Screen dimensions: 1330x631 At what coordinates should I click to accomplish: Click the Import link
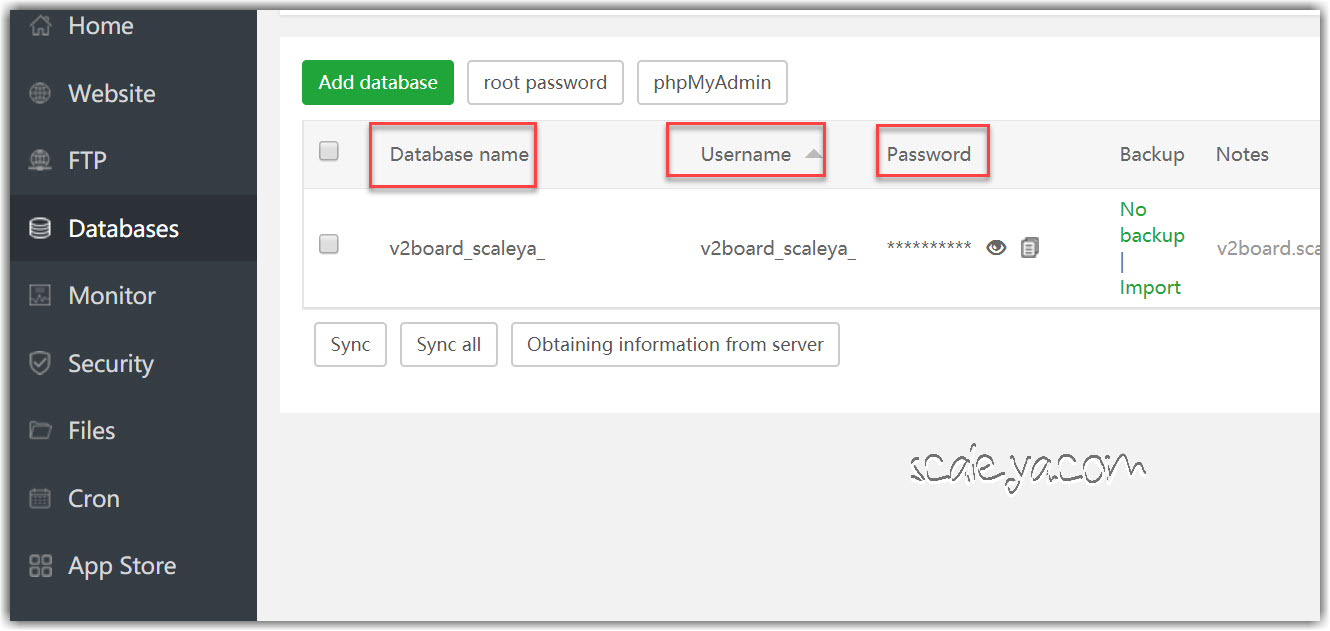point(1150,288)
